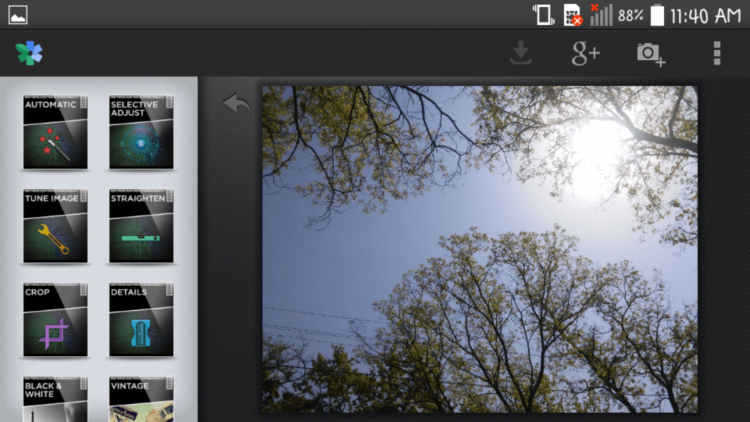Viewport: 750px width, 422px height.
Task: Tap the tree and sky photo preview
Action: click(x=479, y=248)
